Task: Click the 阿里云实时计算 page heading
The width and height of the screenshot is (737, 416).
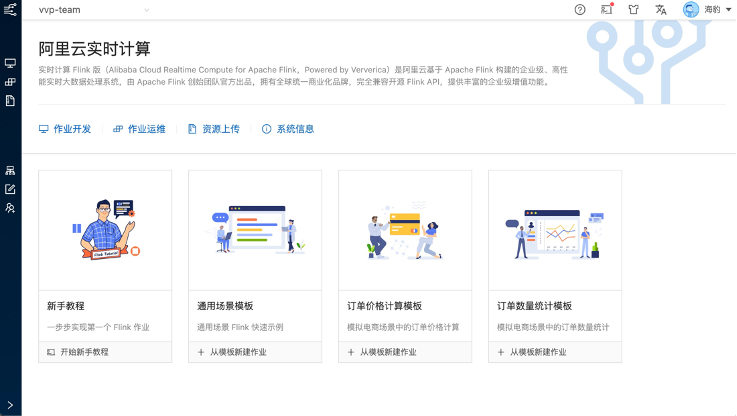Action: click(94, 49)
